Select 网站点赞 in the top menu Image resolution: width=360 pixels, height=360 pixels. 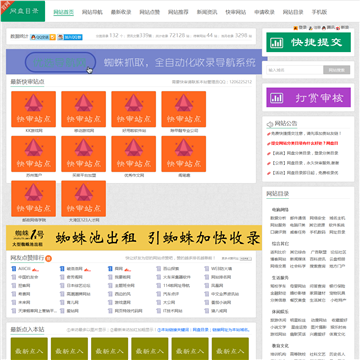coord(150,12)
